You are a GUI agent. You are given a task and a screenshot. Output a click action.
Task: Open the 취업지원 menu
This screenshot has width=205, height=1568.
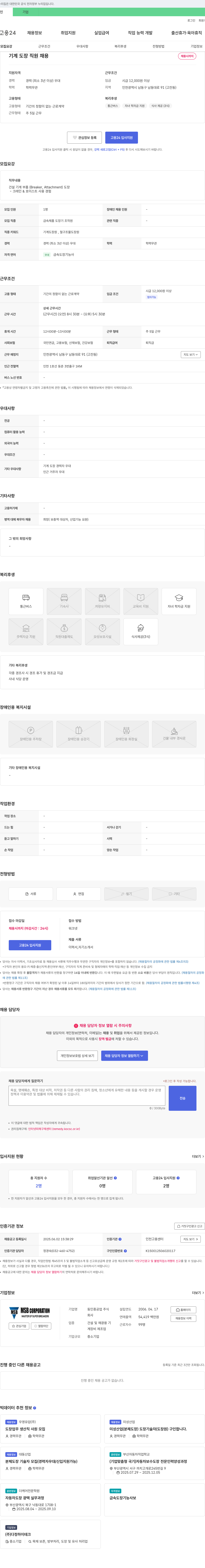click(x=68, y=33)
